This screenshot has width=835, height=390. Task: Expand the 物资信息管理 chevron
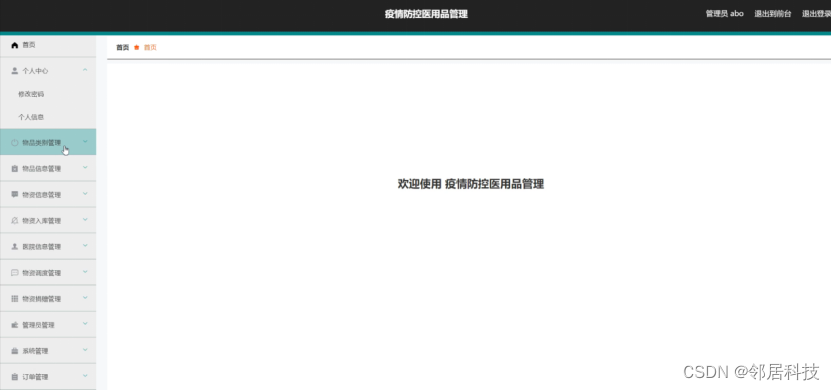click(85, 194)
